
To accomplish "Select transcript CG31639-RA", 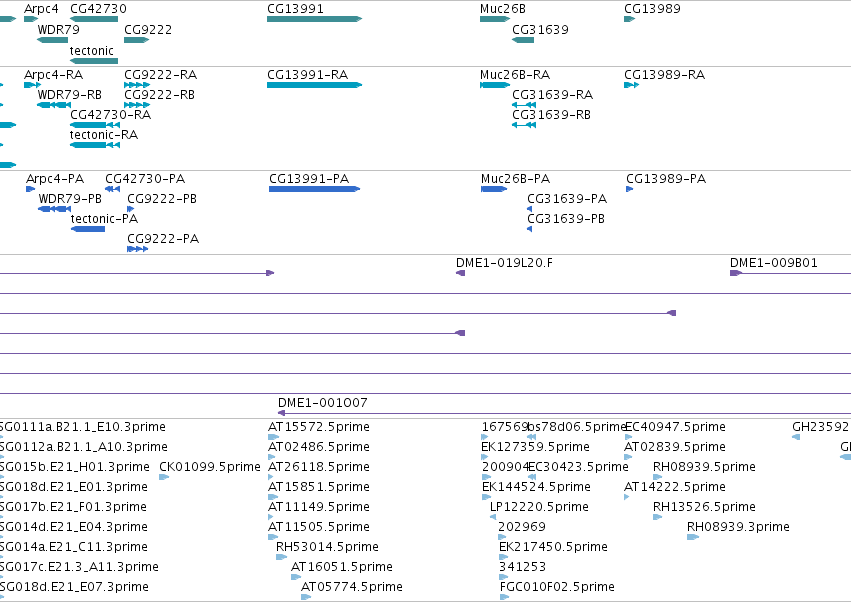I will 552,94.
